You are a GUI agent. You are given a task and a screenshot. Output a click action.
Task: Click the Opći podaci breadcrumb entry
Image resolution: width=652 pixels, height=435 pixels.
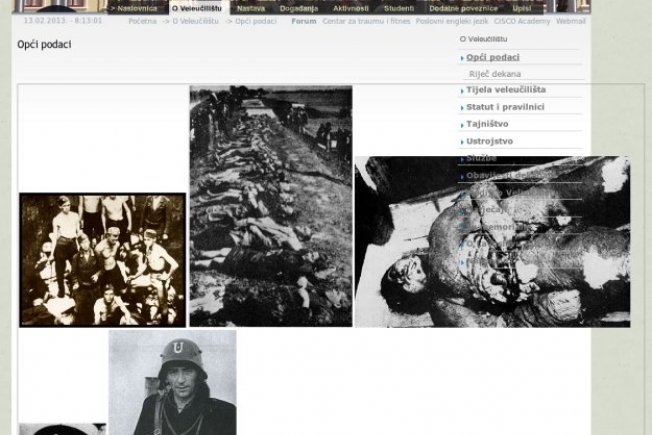[256, 21]
